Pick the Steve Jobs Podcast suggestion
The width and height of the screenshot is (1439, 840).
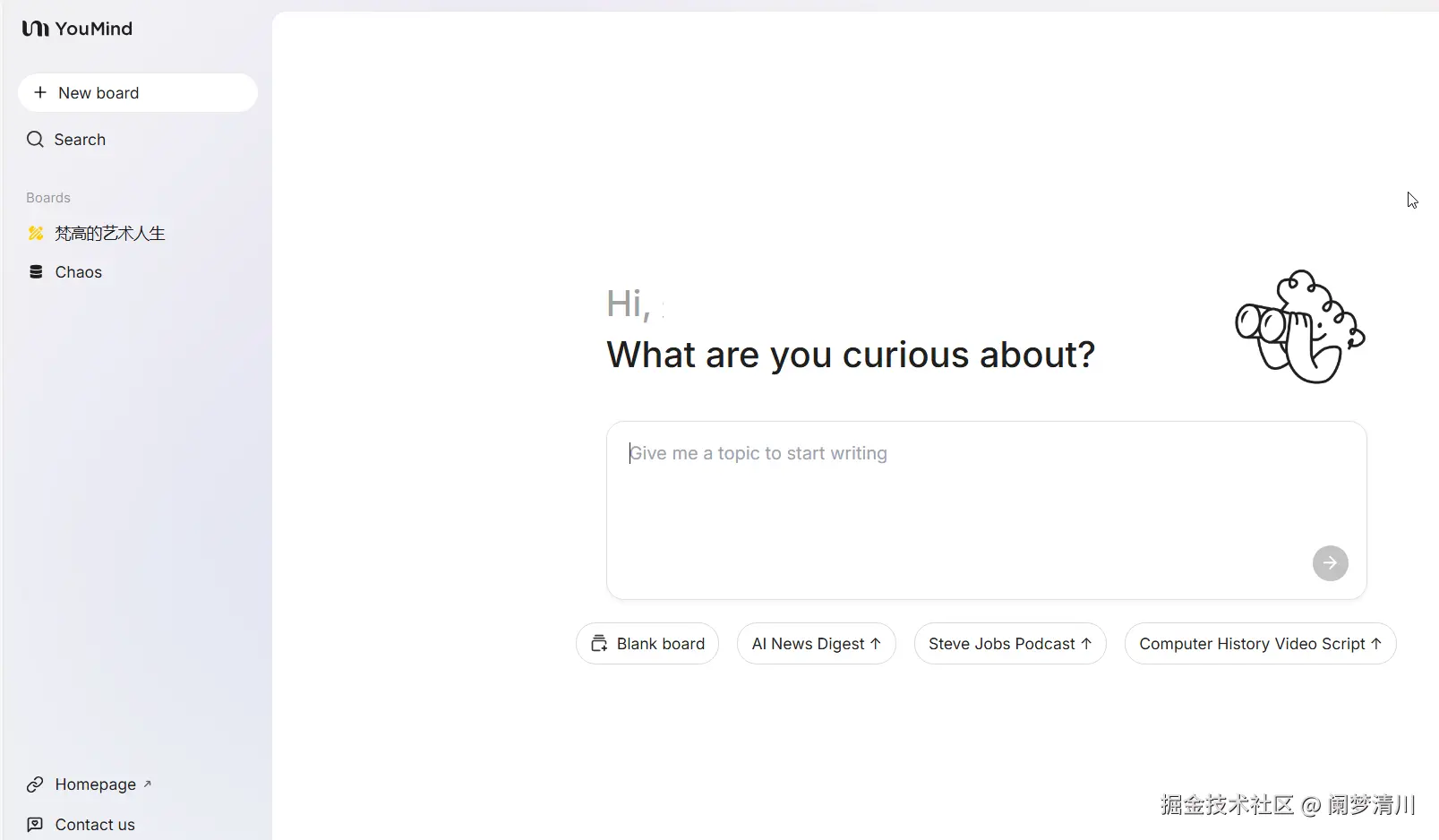click(1010, 643)
